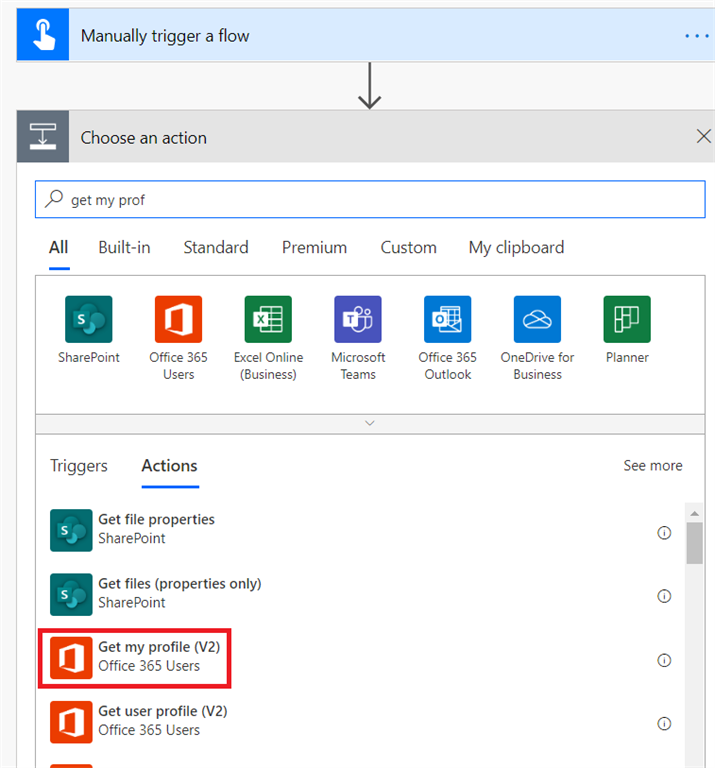Select the Office 365 Users connector icon
The height and width of the screenshot is (768, 715).
point(178,319)
